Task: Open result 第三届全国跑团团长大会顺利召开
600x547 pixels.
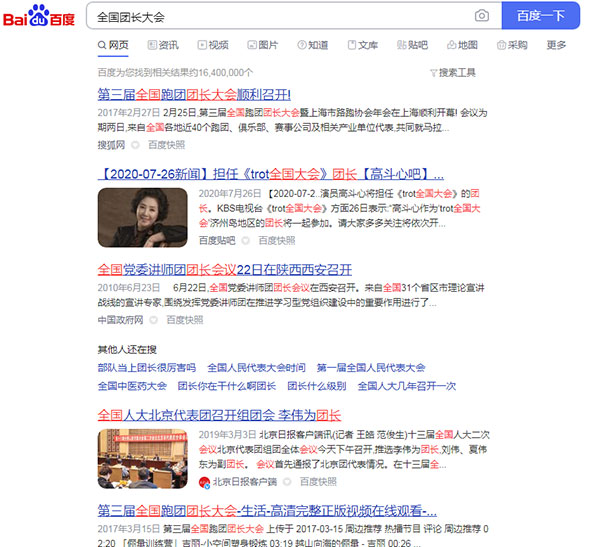Action: [194, 94]
